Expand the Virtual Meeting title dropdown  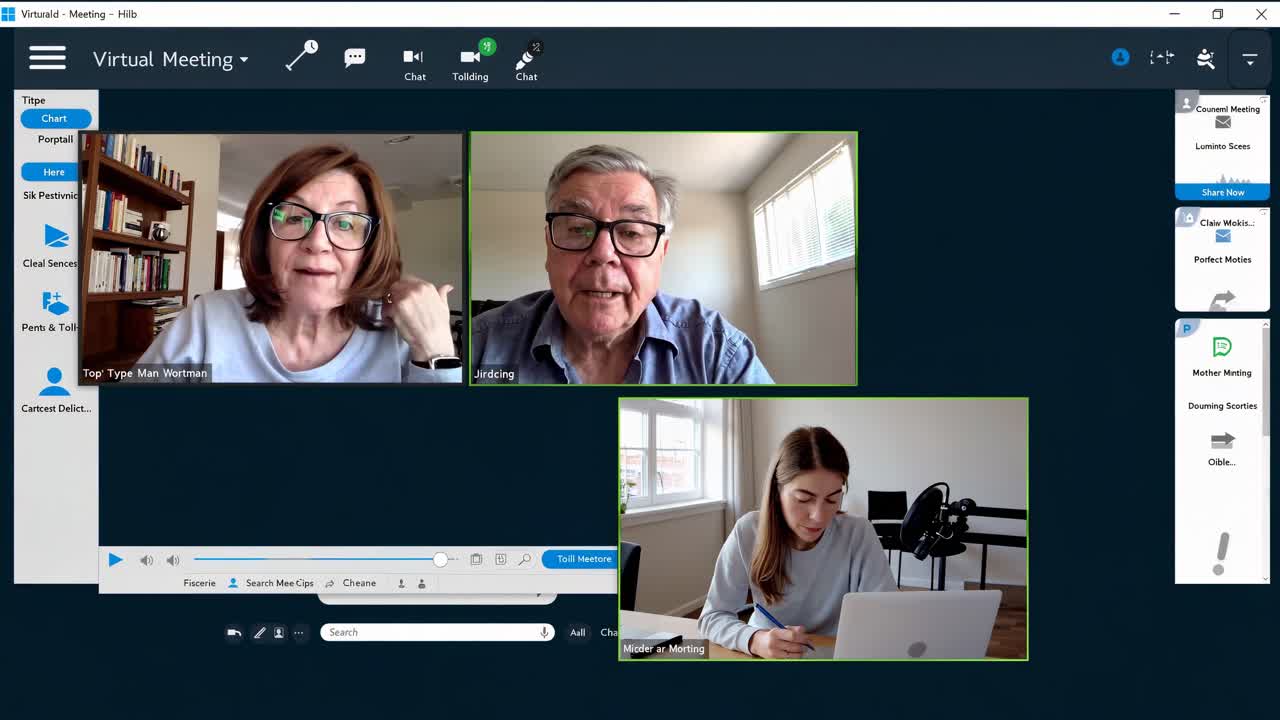tap(170, 59)
